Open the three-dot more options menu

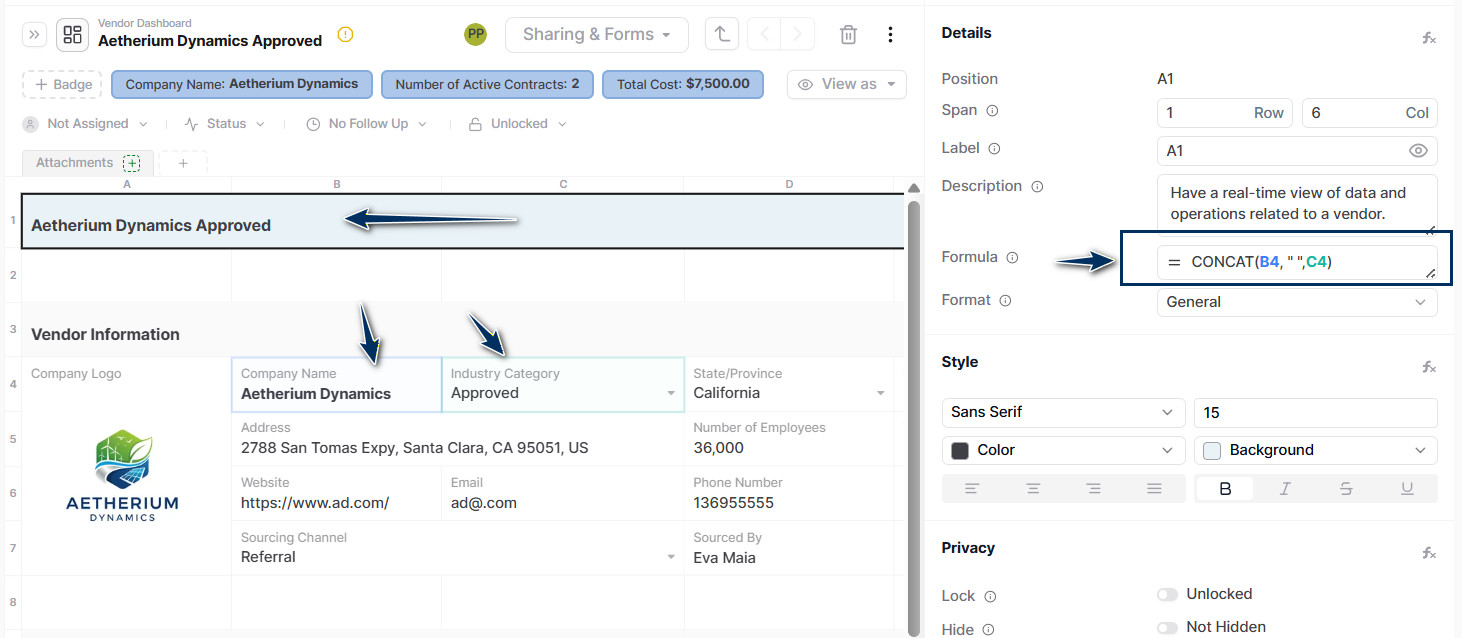click(890, 35)
